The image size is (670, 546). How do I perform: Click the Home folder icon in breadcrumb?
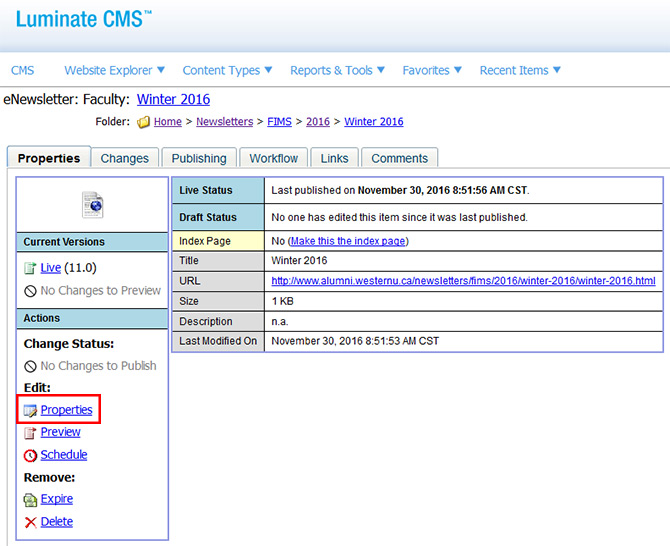pyautogui.click(x=144, y=122)
